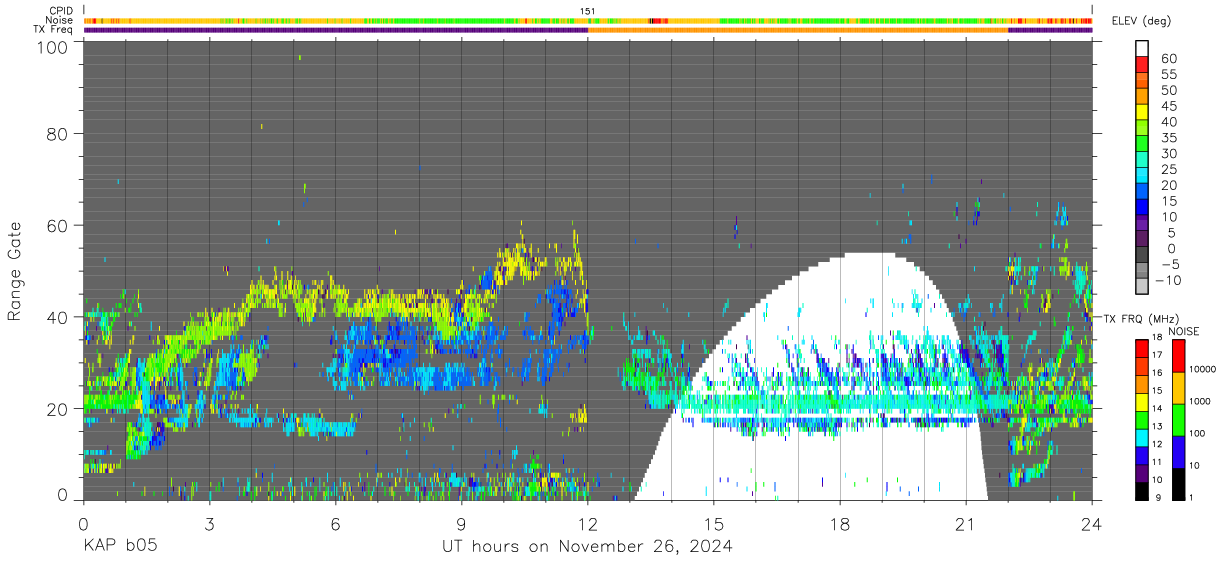Click the Noise strip label

[x=61, y=20]
